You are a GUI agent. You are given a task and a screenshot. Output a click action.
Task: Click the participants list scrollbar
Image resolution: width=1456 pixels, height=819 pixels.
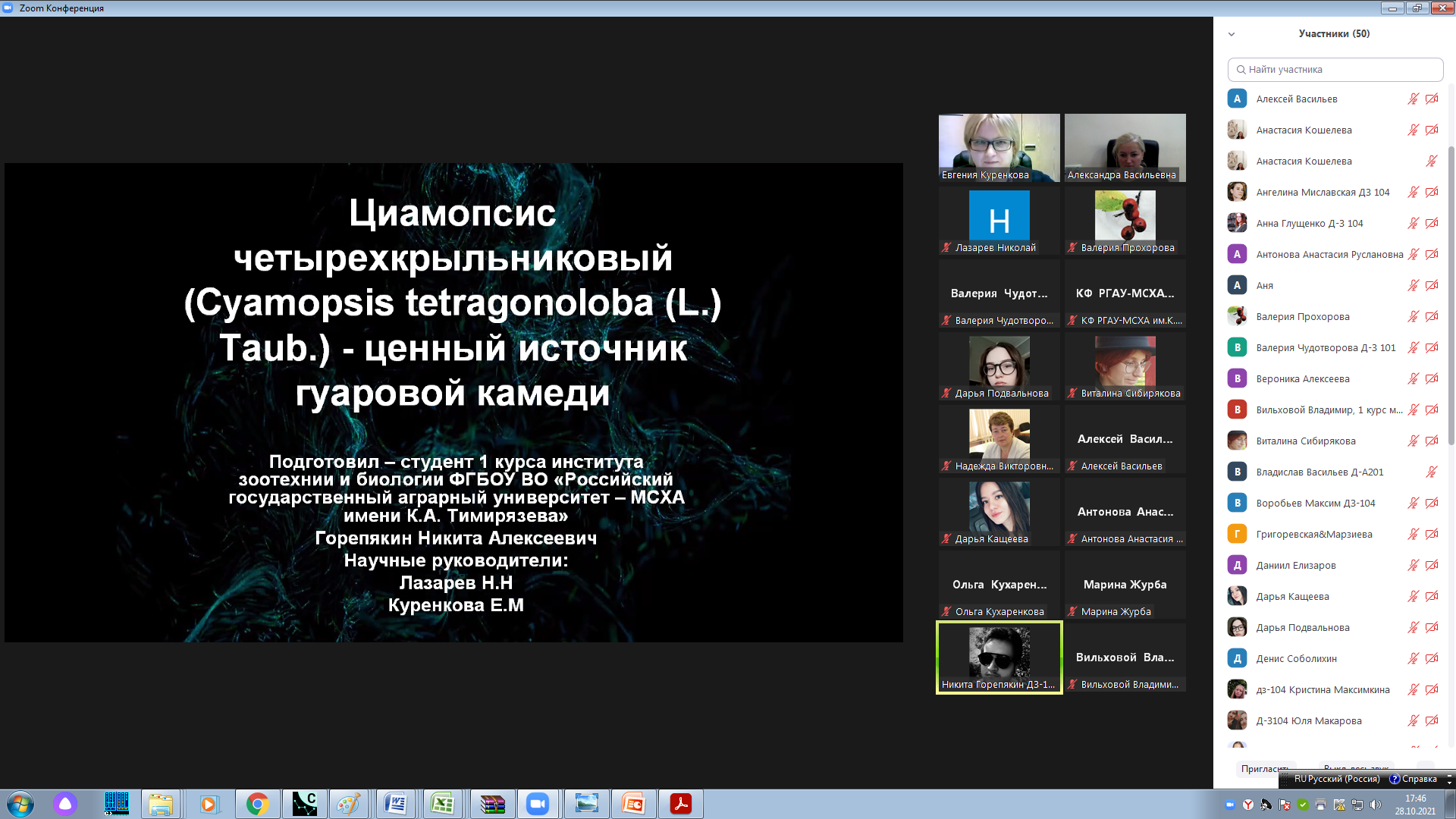point(1451,296)
